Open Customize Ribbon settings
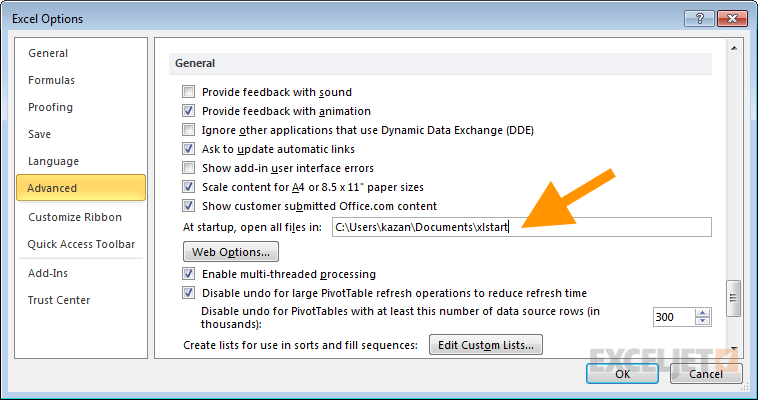 [x=75, y=217]
